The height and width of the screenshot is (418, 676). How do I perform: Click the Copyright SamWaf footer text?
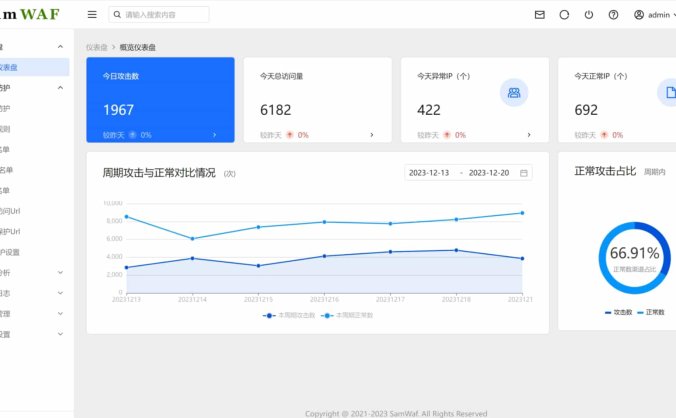point(396,414)
